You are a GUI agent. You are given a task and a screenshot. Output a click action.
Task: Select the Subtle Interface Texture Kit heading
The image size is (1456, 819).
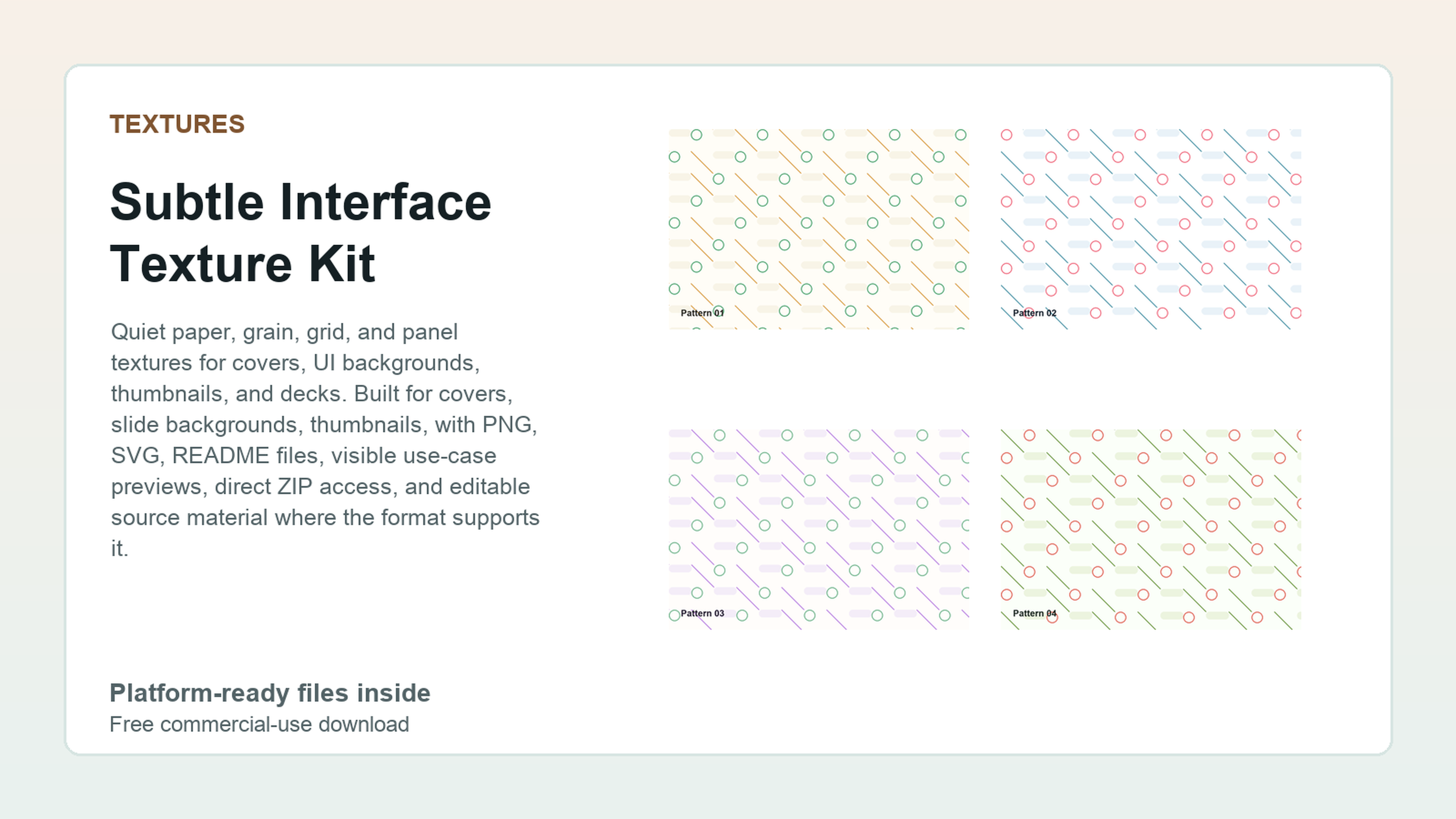coord(301,233)
